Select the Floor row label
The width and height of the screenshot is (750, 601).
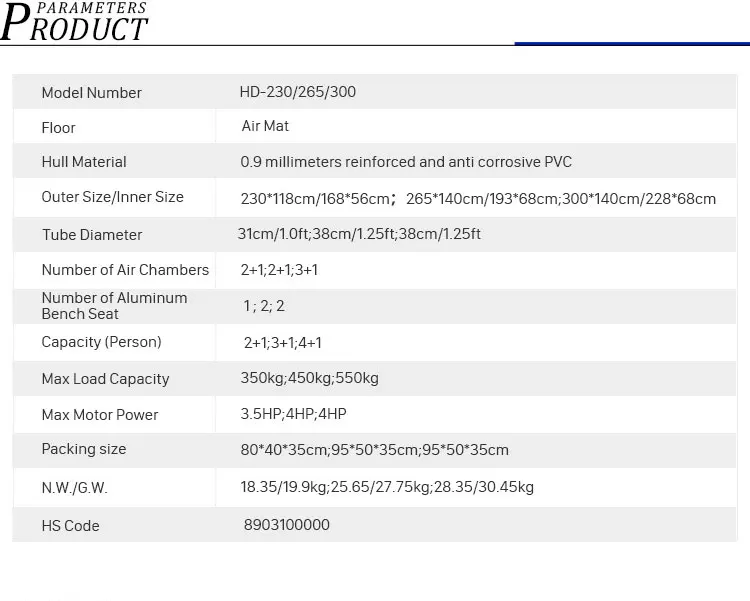tap(58, 128)
